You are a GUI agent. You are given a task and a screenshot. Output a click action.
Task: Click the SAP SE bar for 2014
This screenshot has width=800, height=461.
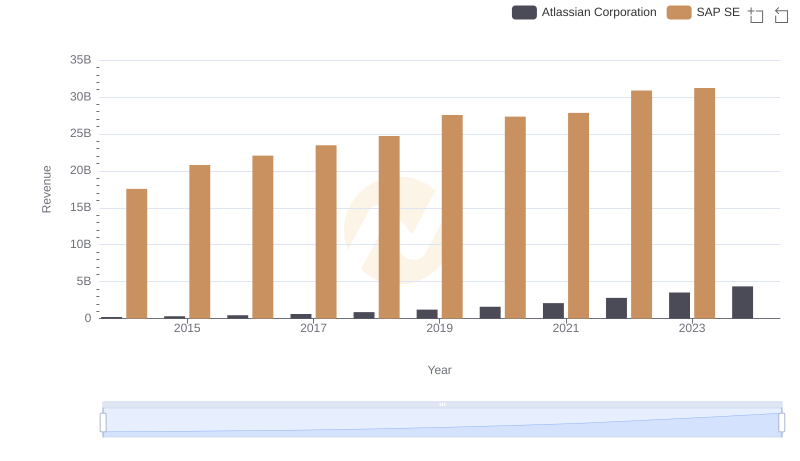point(137,253)
